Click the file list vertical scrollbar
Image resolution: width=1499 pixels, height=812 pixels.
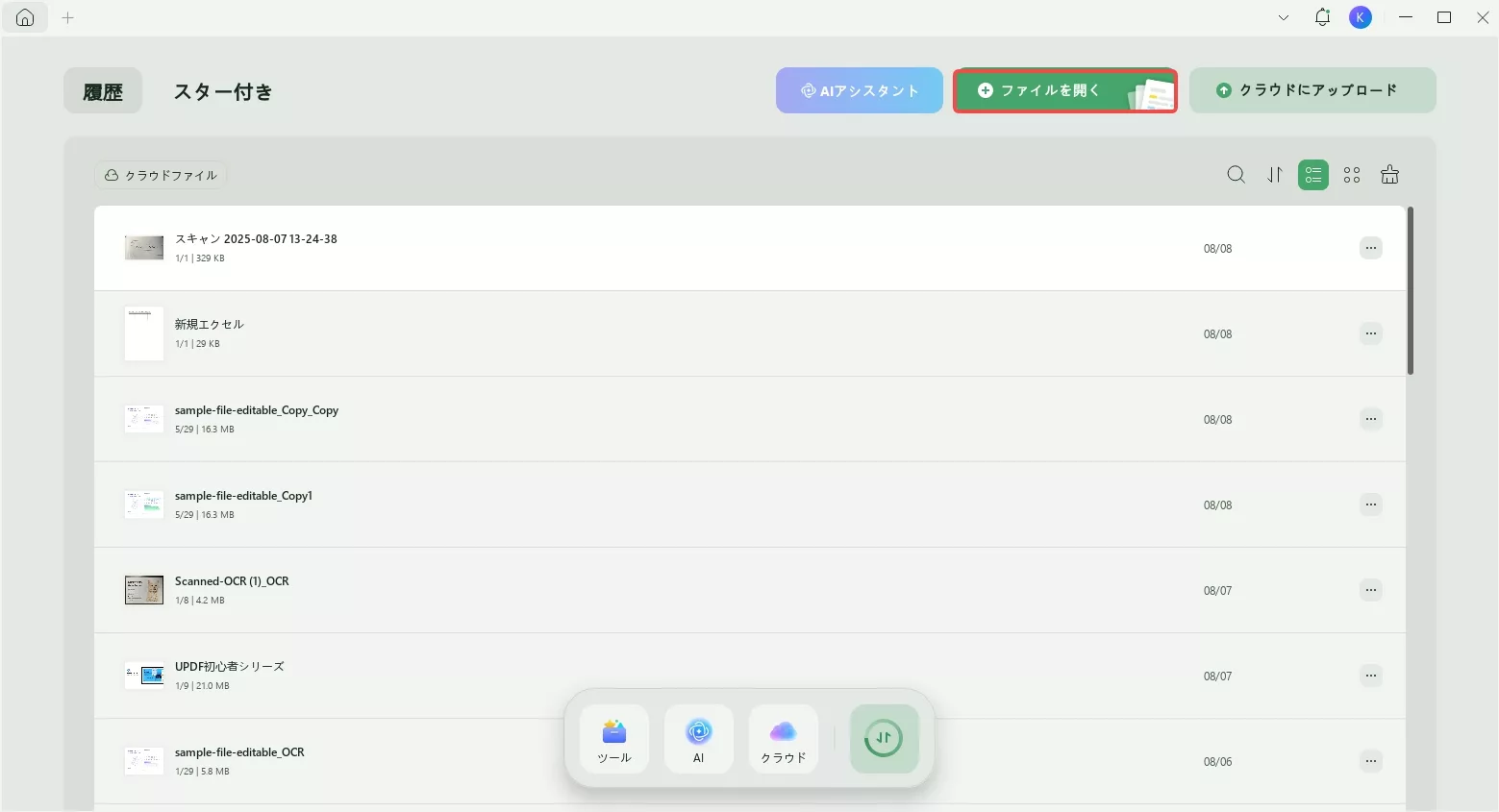[x=1411, y=290]
